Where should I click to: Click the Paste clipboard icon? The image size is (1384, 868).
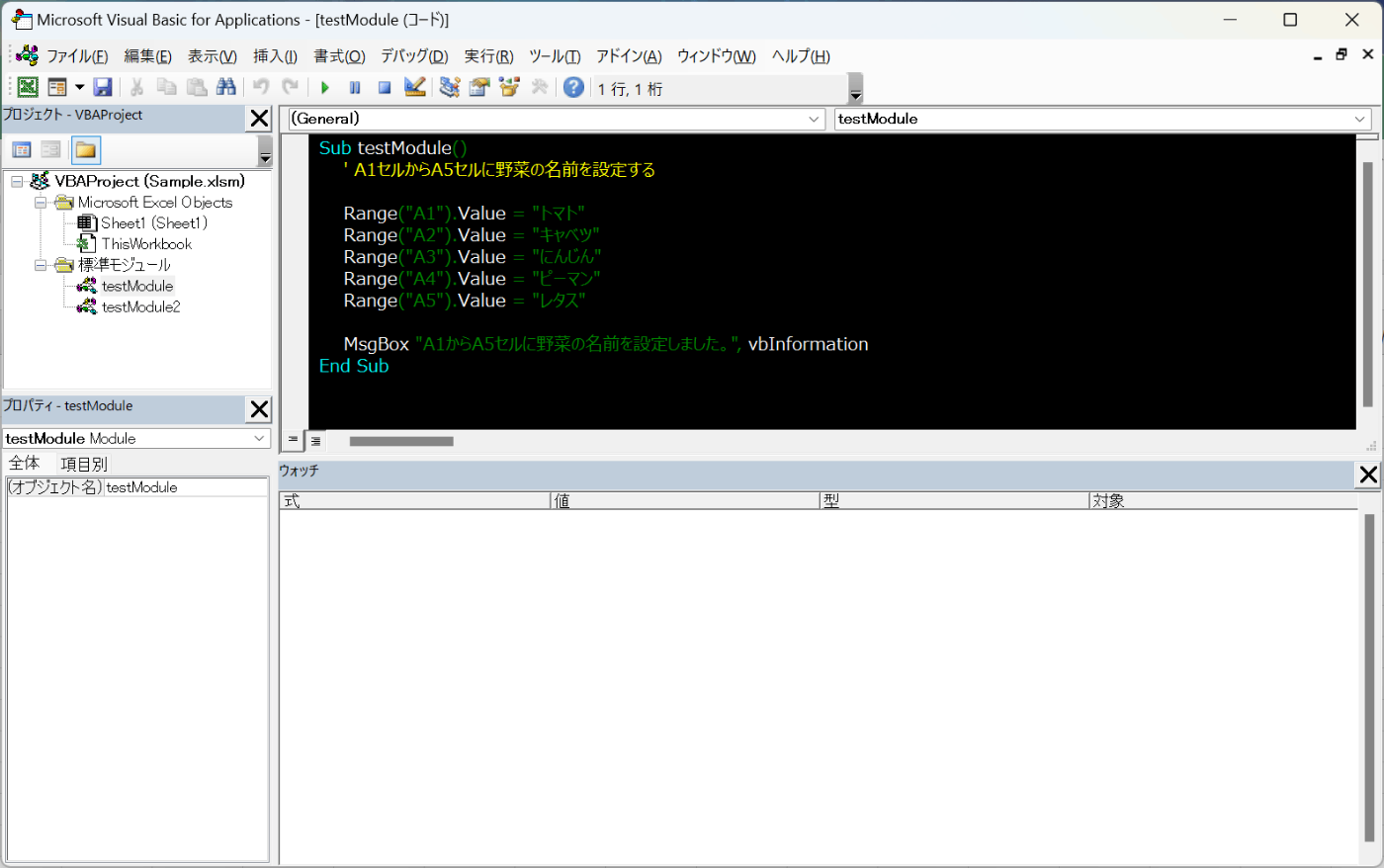197,88
